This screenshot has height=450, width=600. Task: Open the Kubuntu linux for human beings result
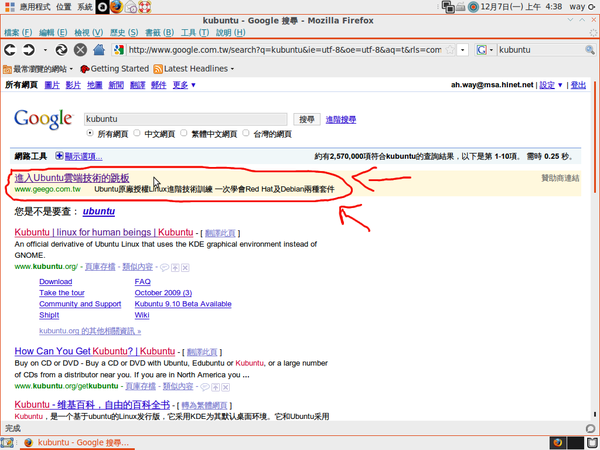tap(104, 232)
